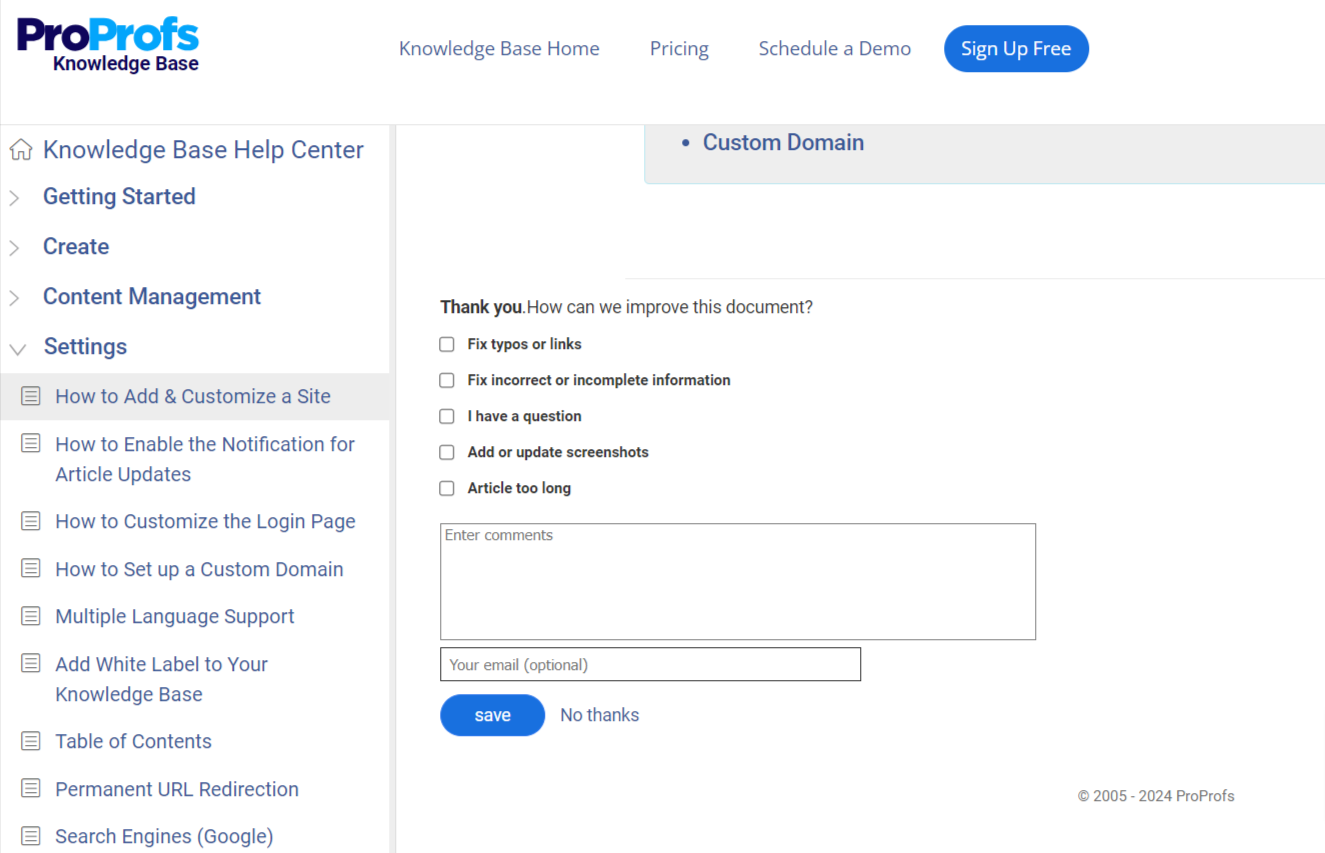Click document icon next to Multiple Language Support

pyautogui.click(x=31, y=616)
